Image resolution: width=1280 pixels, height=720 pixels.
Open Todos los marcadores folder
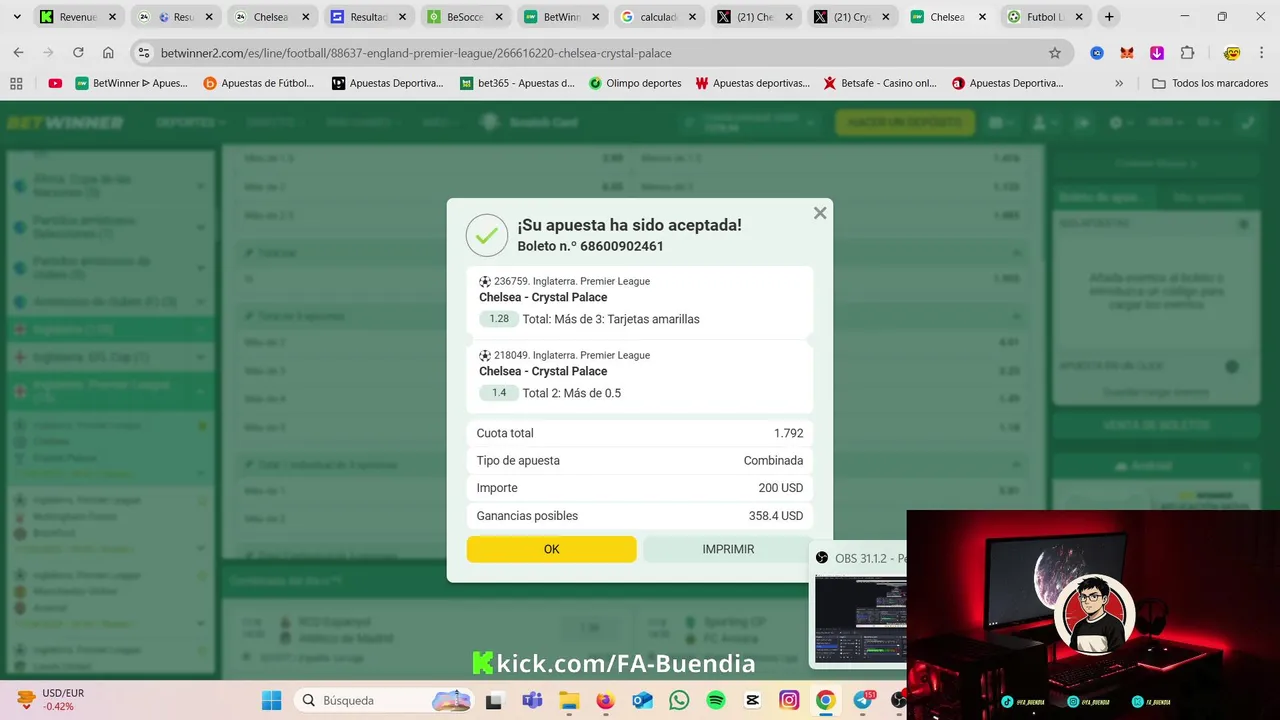[x=1210, y=83]
